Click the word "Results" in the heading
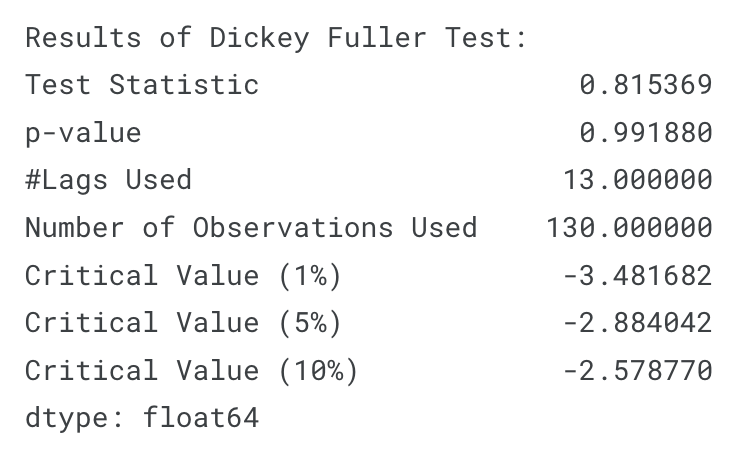The image size is (746, 458). [83, 38]
